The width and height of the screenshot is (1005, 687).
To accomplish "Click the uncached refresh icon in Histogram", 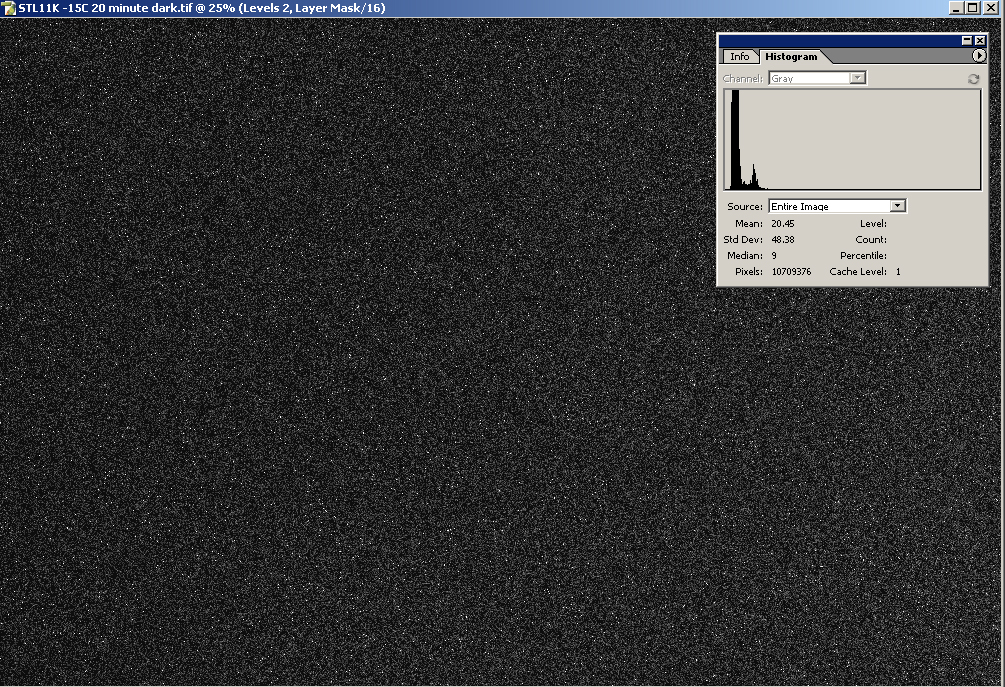I will [x=973, y=79].
